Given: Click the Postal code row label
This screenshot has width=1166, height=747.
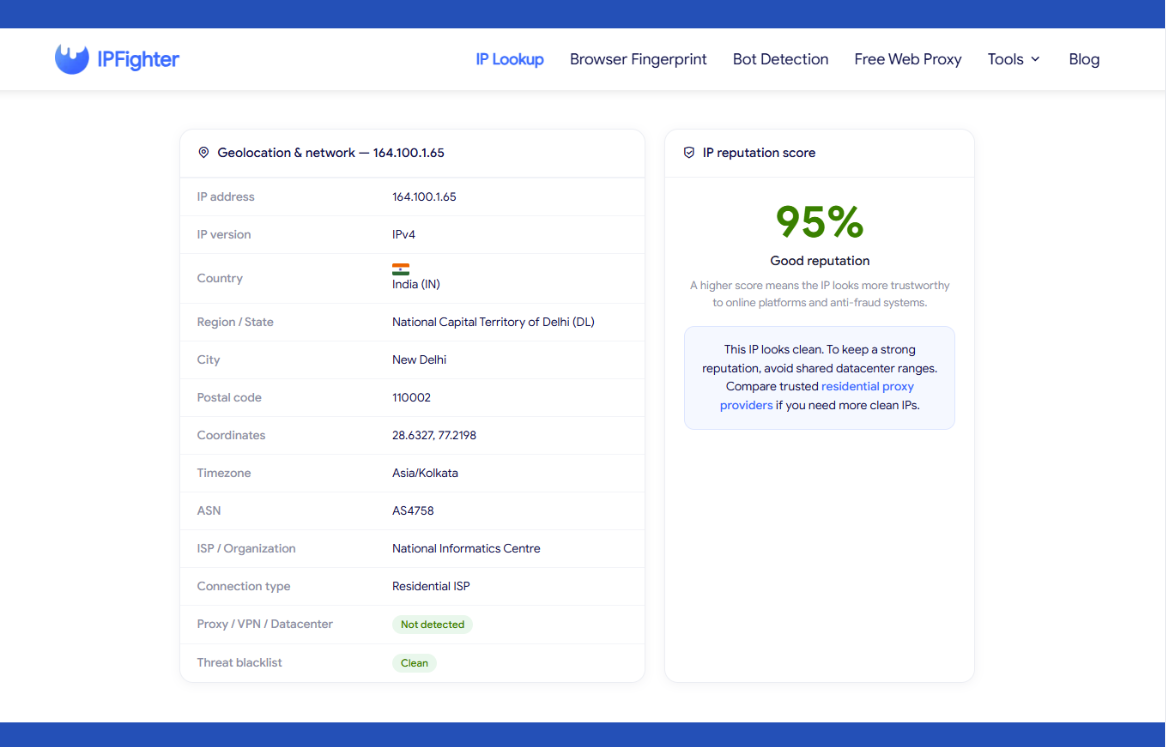Looking at the screenshot, I should point(229,398).
